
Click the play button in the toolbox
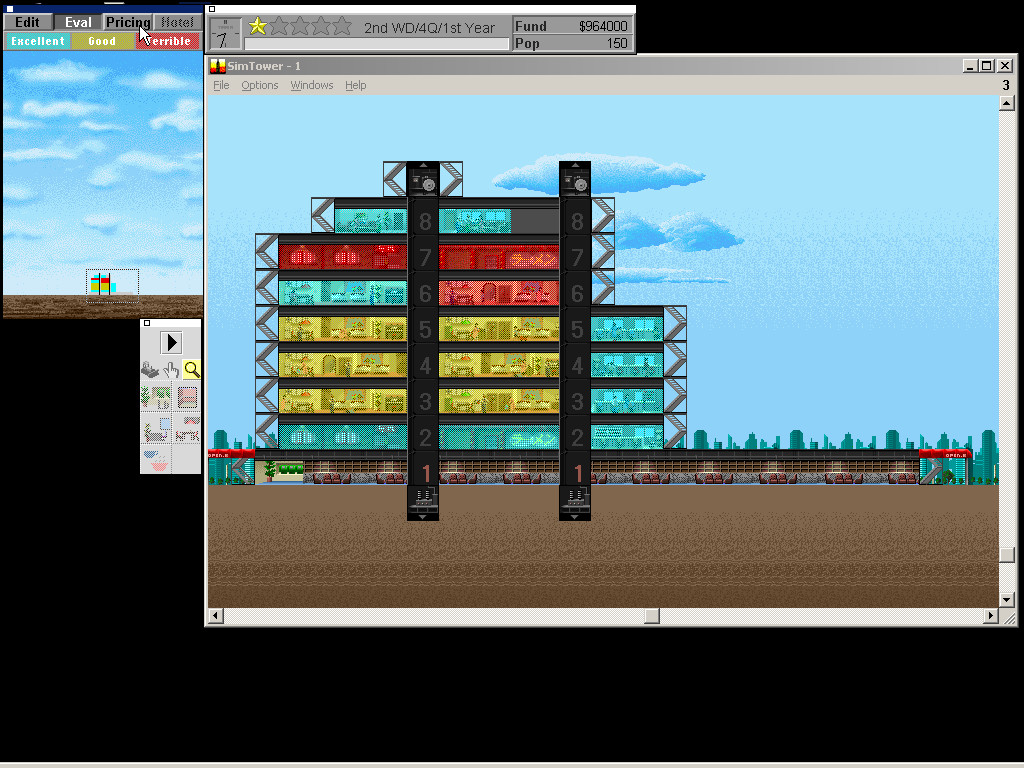(171, 343)
